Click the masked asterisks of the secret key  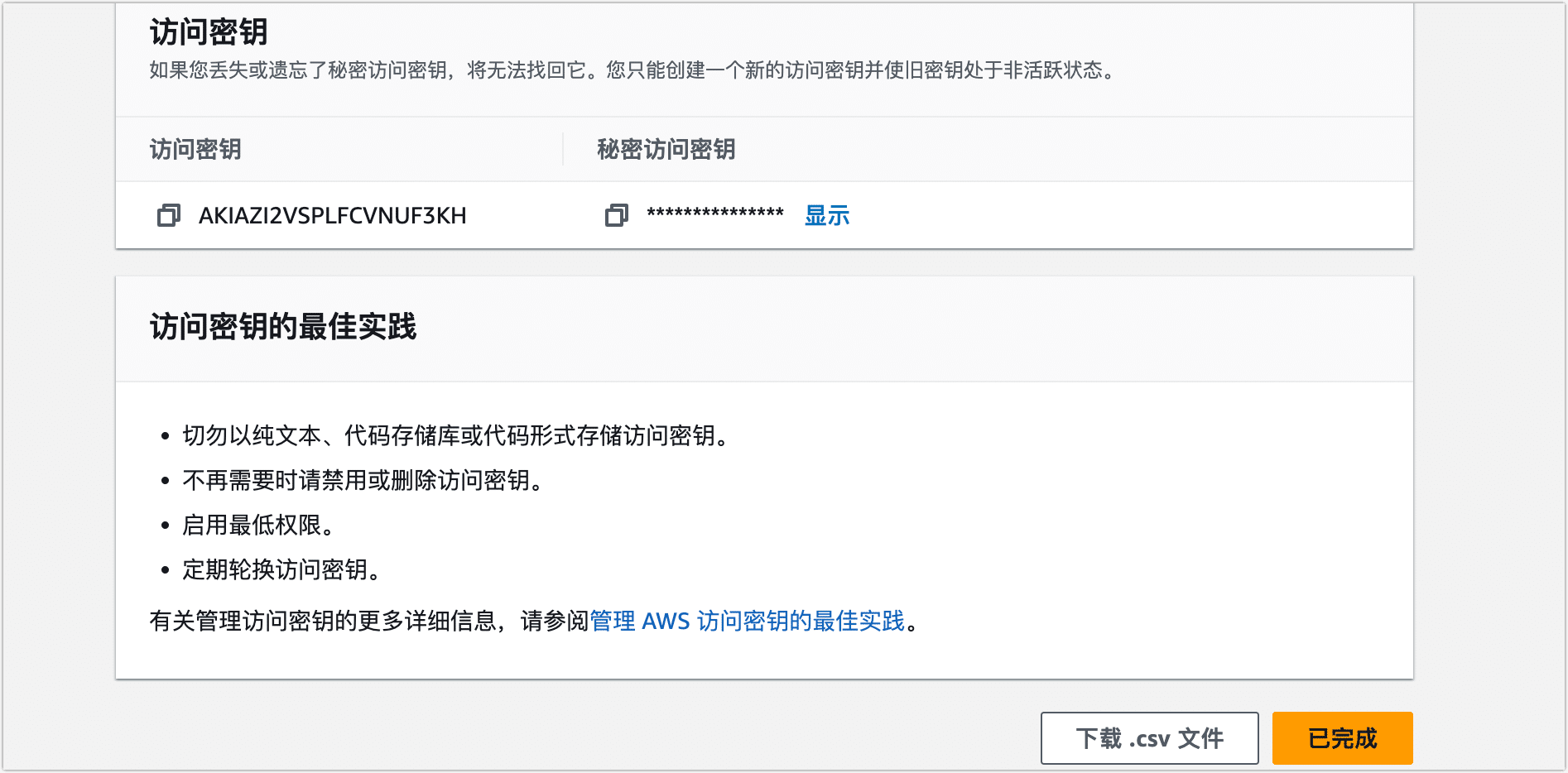click(715, 214)
